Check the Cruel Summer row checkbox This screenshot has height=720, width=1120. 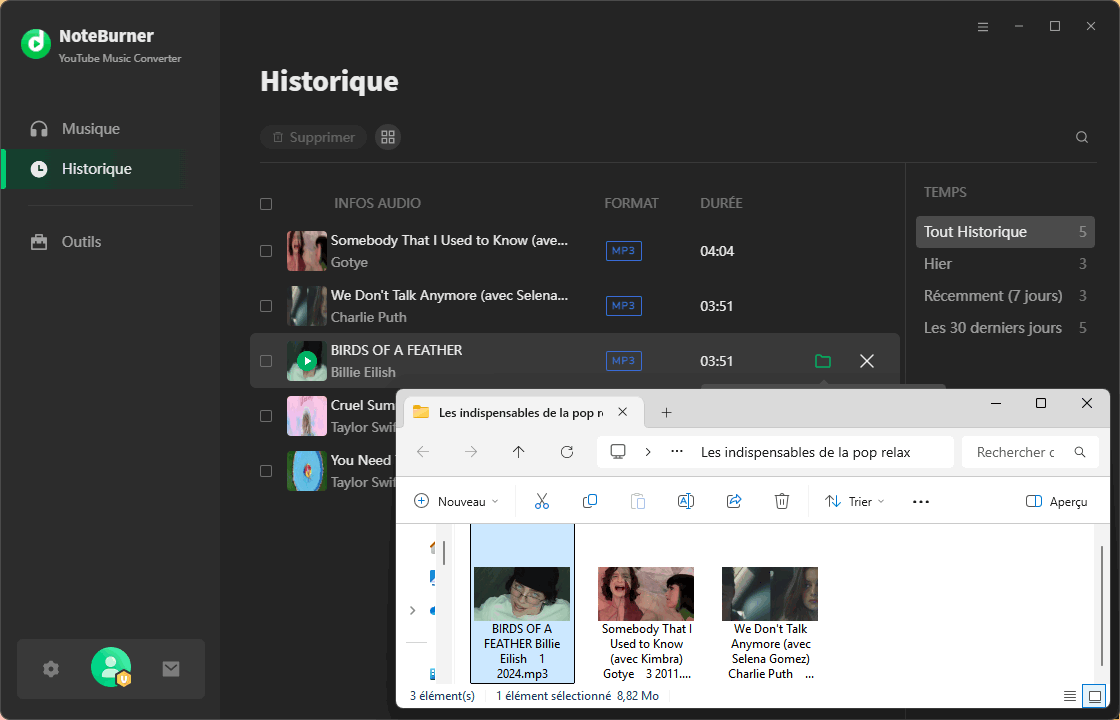point(266,416)
